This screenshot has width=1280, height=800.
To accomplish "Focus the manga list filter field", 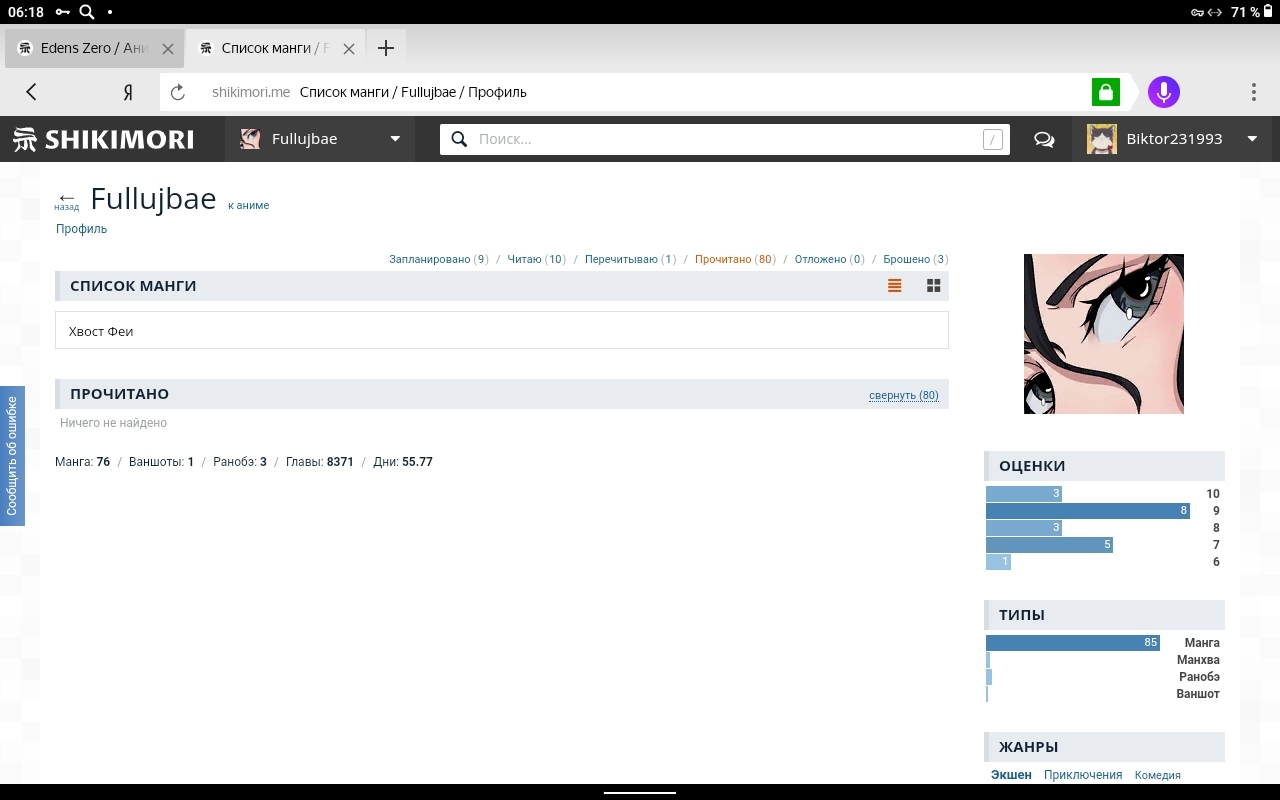I will click(501, 331).
